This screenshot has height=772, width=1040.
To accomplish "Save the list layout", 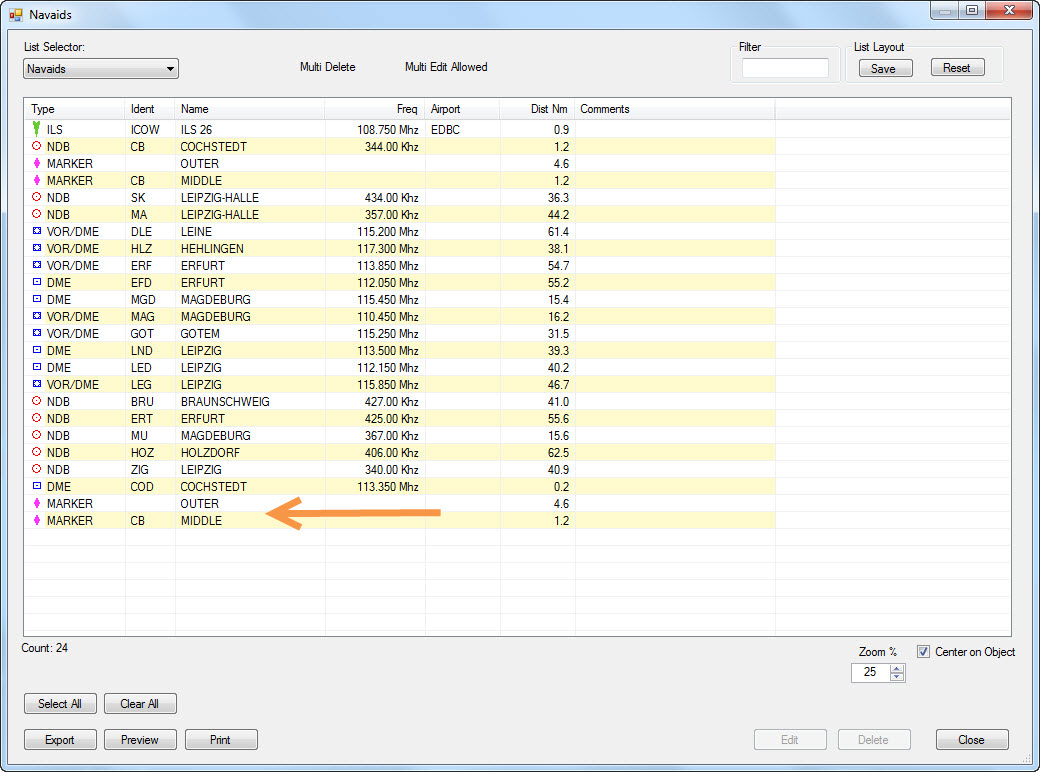I will [x=883, y=68].
